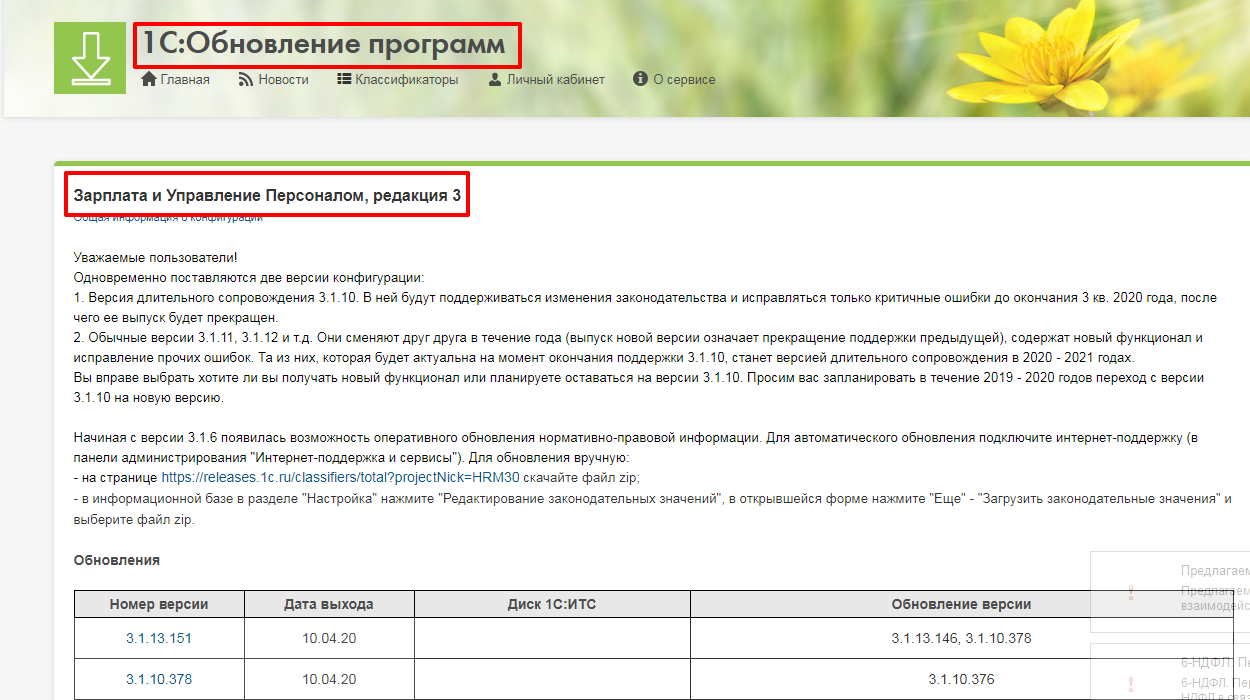Click the Обновление версии column header

(x=961, y=604)
